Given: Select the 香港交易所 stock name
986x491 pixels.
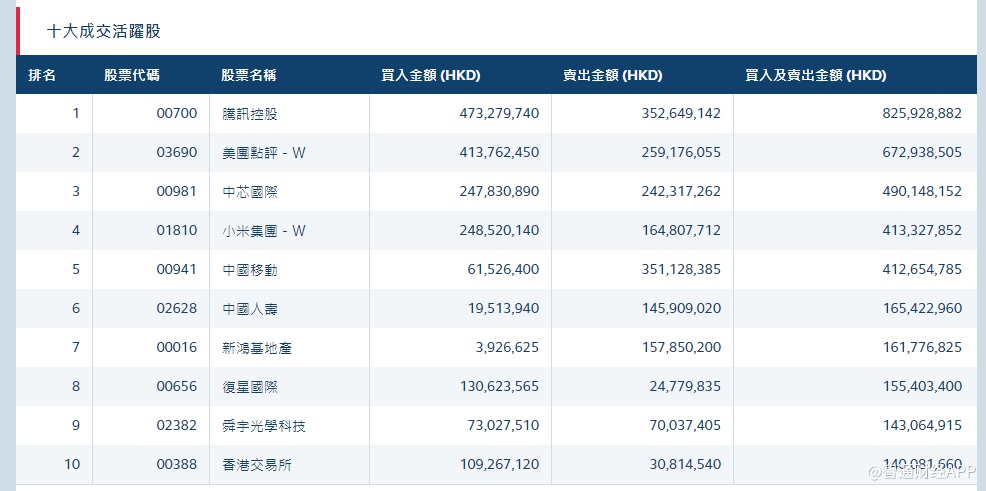Looking at the screenshot, I should point(257,465).
